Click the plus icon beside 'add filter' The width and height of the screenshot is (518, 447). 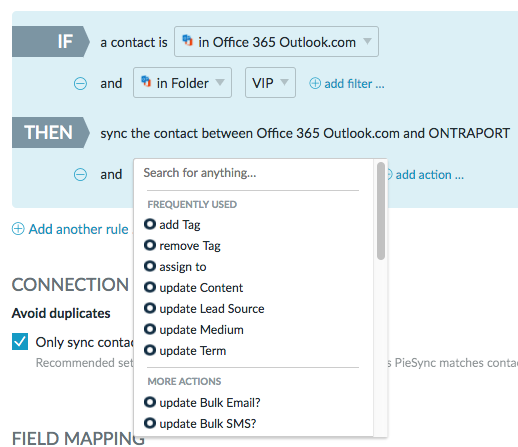point(315,83)
